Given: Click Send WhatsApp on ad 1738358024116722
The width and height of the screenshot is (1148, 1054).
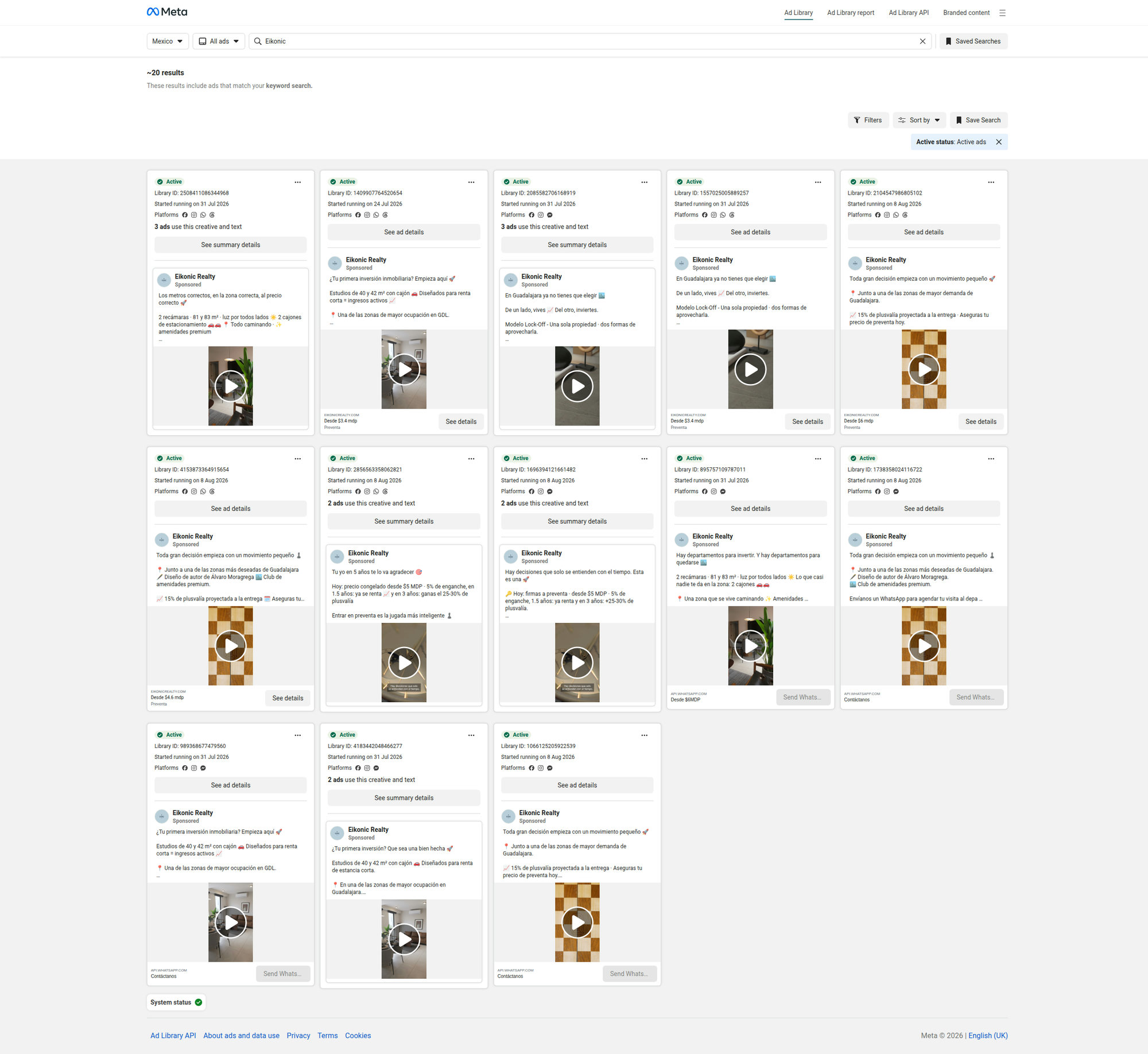Looking at the screenshot, I should coord(976,697).
